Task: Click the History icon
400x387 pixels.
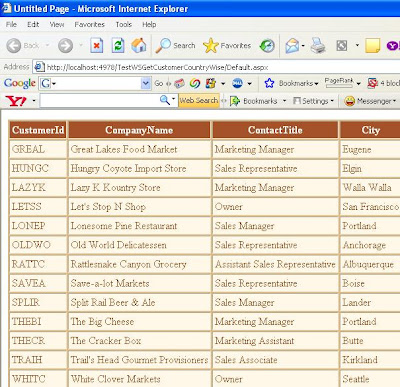Action: (267, 46)
